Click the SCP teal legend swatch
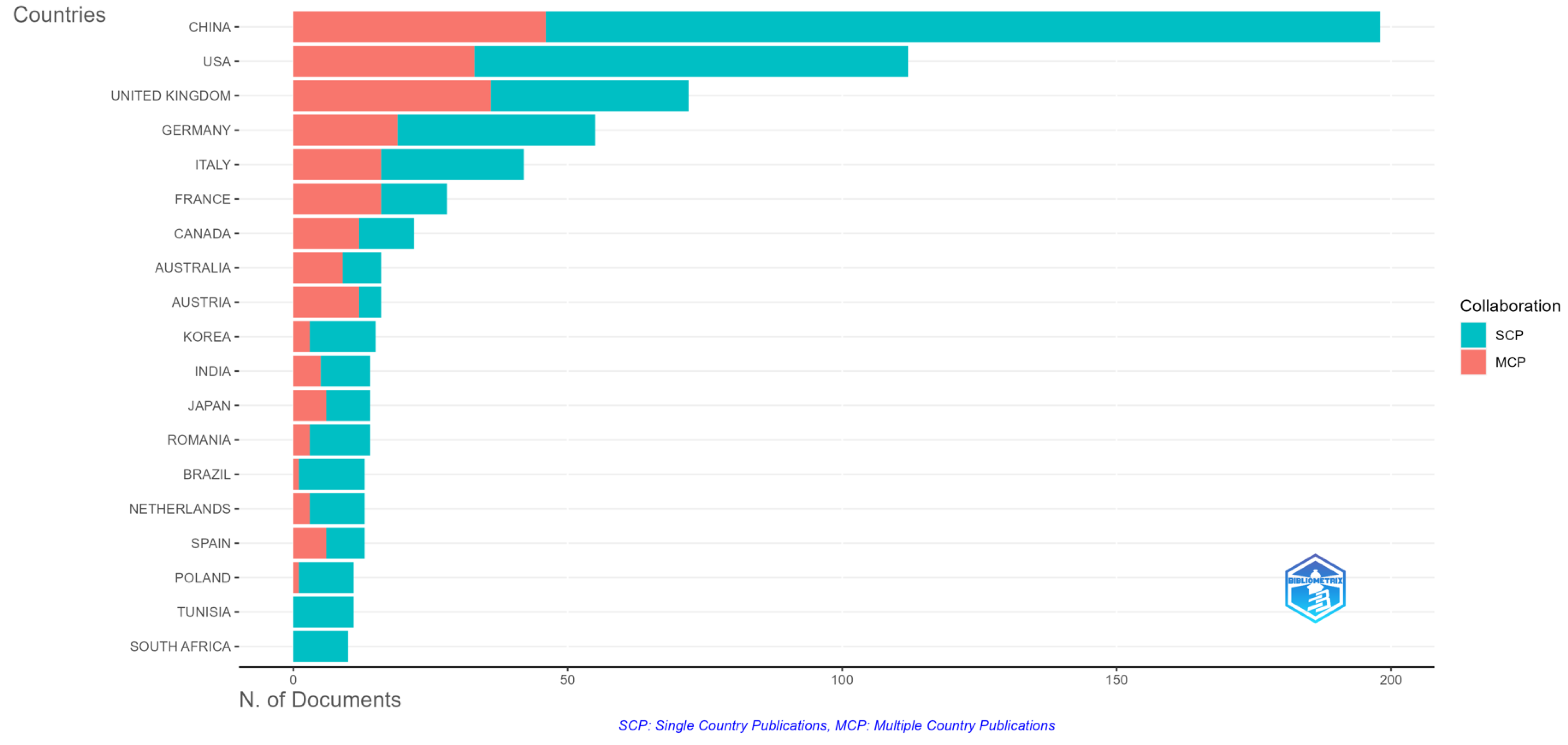1568x745 pixels. tap(1473, 335)
